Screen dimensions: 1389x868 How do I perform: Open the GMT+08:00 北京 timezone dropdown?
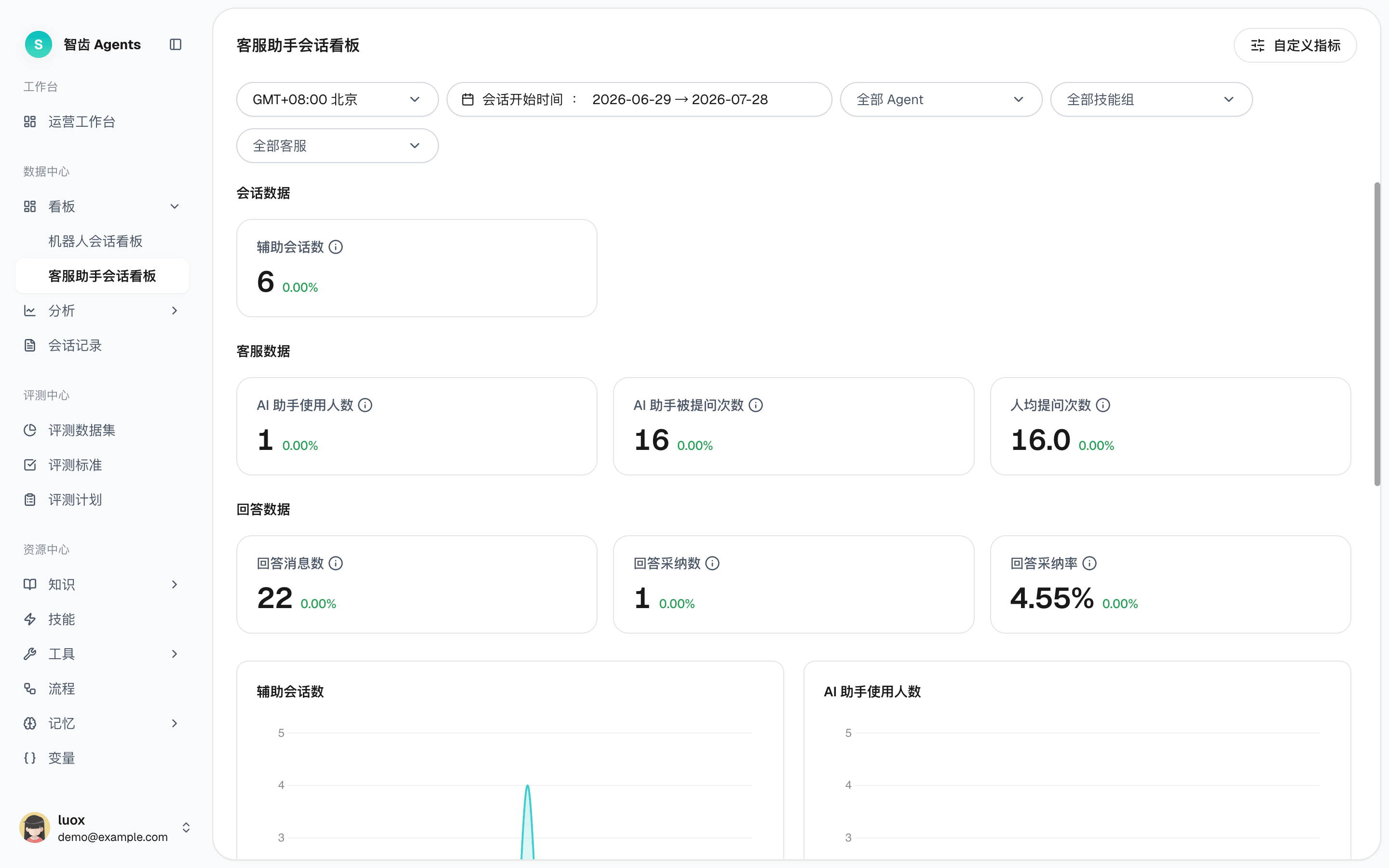[x=338, y=99]
